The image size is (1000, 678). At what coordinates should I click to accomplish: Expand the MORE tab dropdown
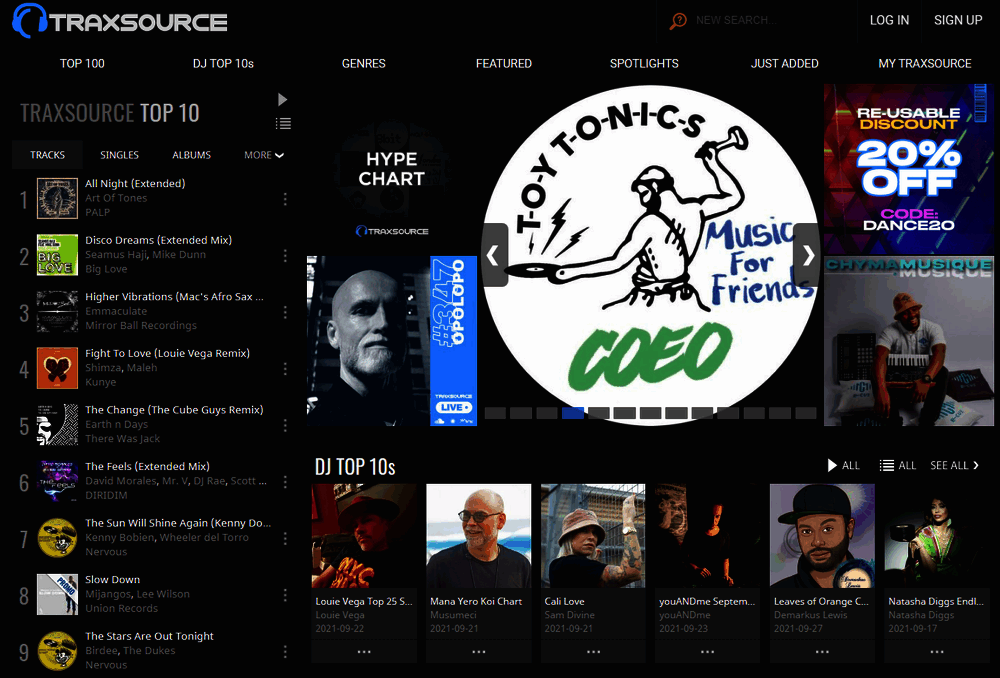[x=263, y=155]
